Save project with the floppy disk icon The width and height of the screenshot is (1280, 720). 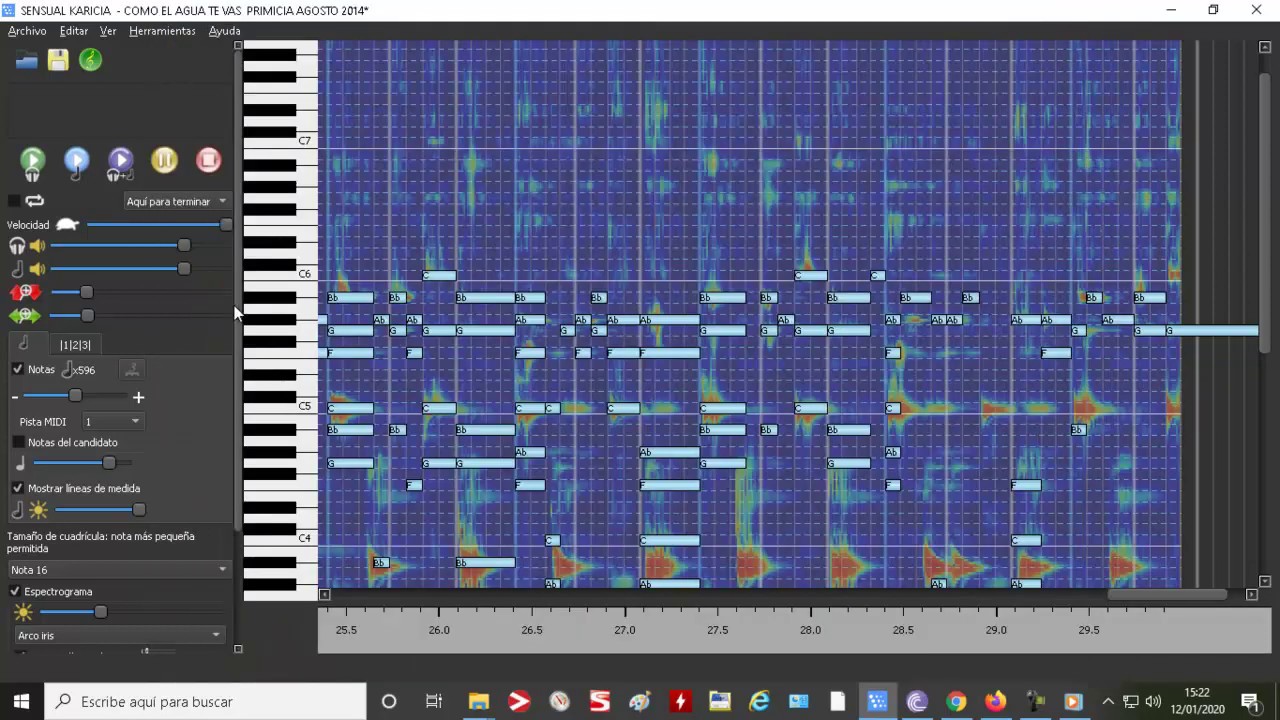[x=58, y=60]
